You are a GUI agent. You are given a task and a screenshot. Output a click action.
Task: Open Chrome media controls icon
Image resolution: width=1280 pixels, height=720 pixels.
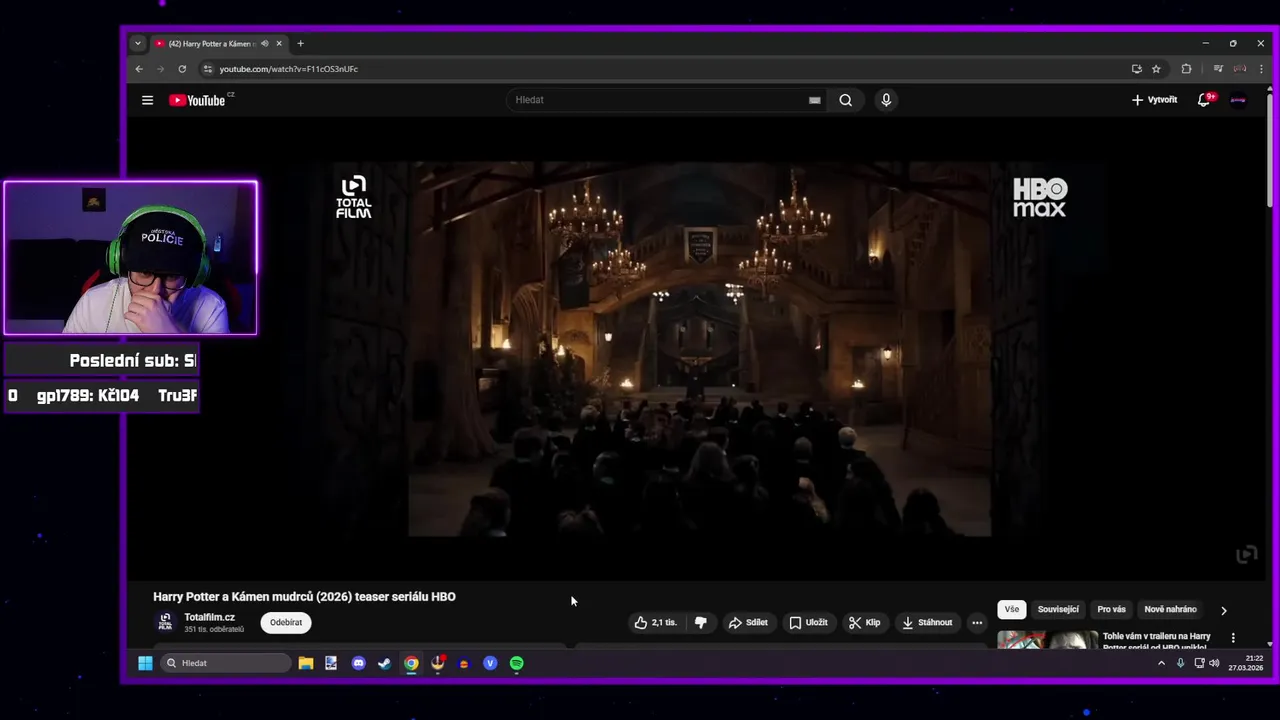(1218, 69)
